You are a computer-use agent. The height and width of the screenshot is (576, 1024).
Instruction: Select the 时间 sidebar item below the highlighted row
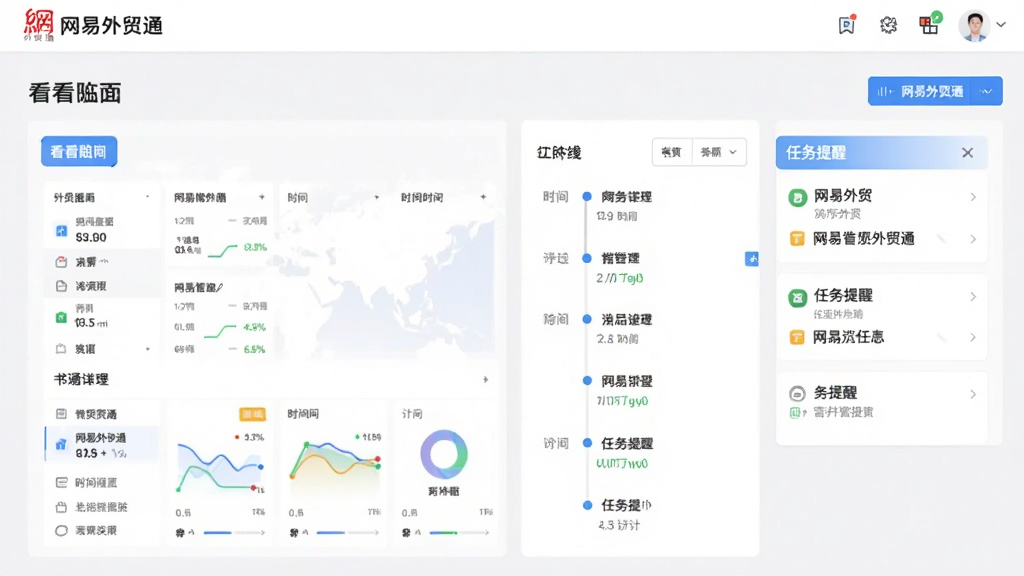[102, 483]
